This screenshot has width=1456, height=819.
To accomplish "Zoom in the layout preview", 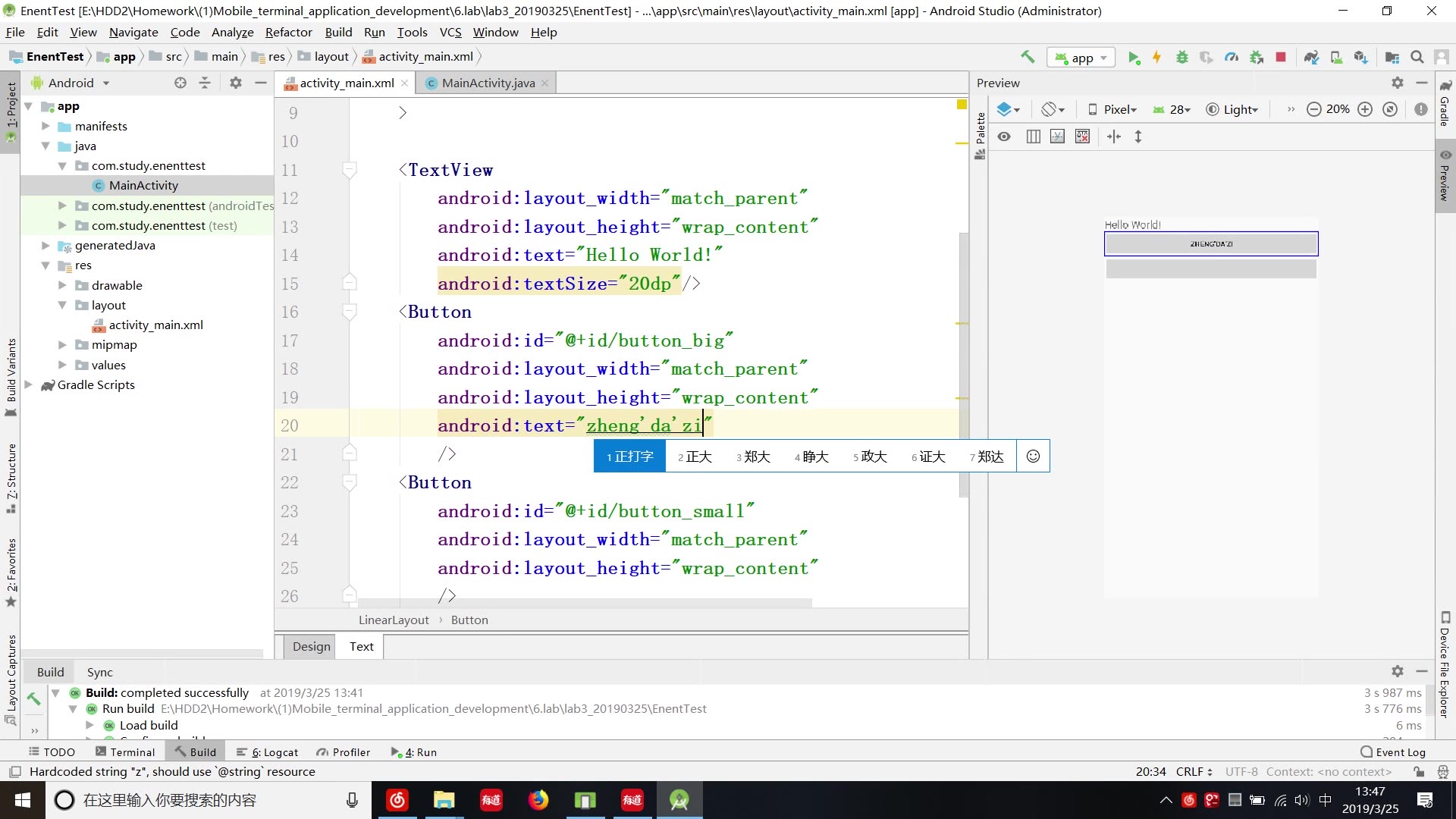I will [x=1365, y=109].
